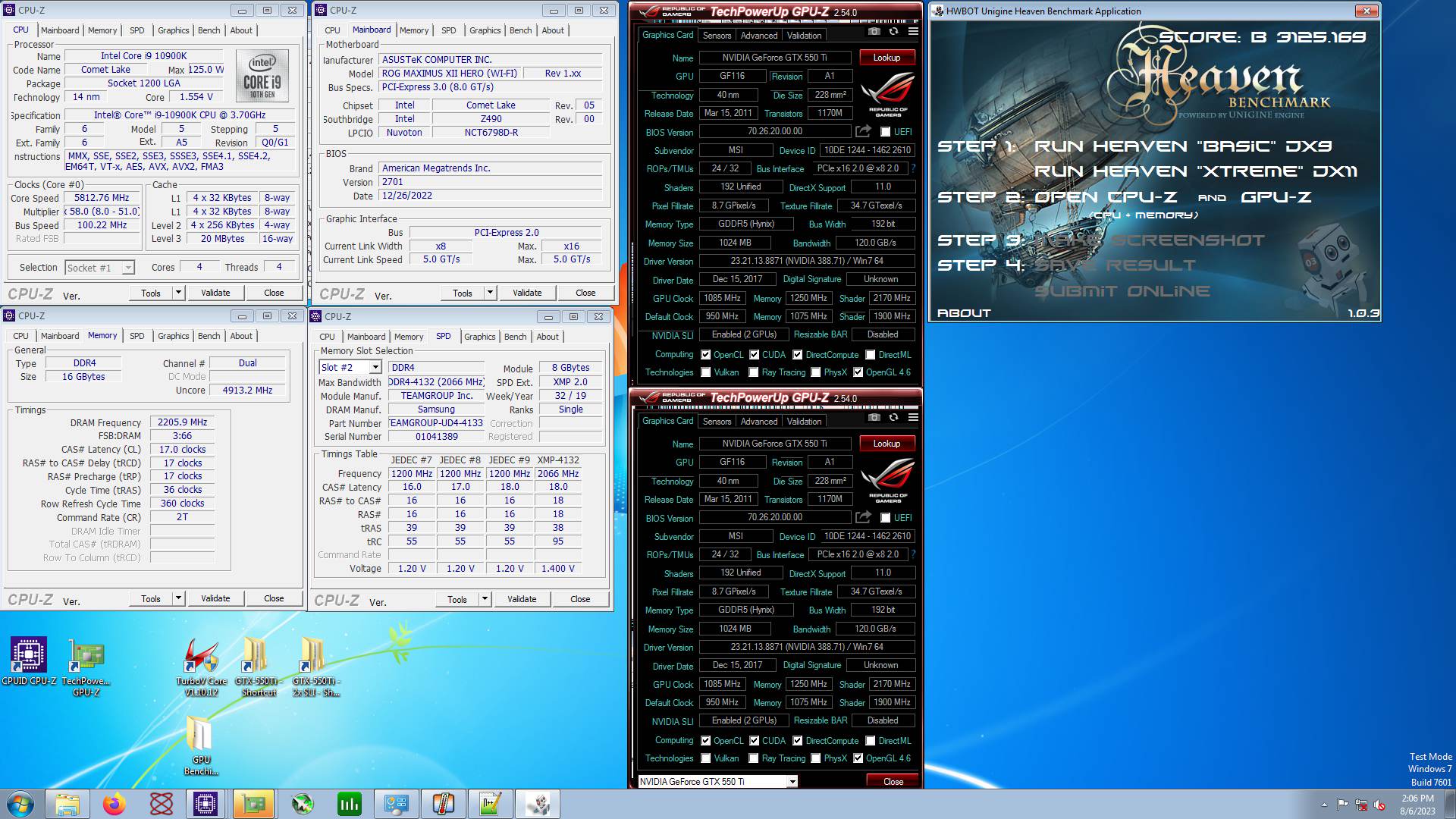
Task: Open the NVIDIA GeForce GTX 550 Ti GPU selector dropdown
Action: pyautogui.click(x=717, y=781)
